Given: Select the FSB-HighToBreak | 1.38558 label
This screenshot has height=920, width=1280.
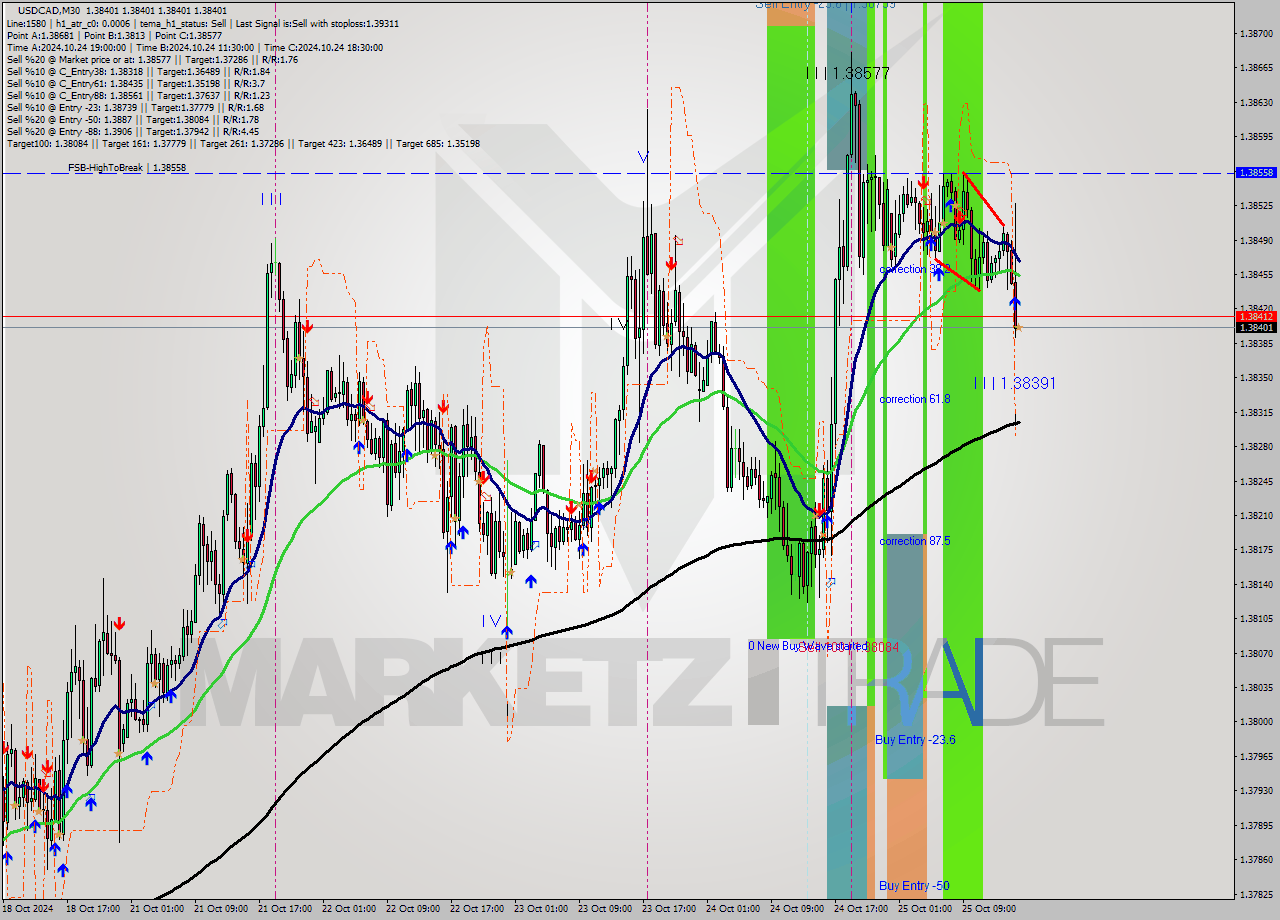Looking at the screenshot, I should point(127,168).
